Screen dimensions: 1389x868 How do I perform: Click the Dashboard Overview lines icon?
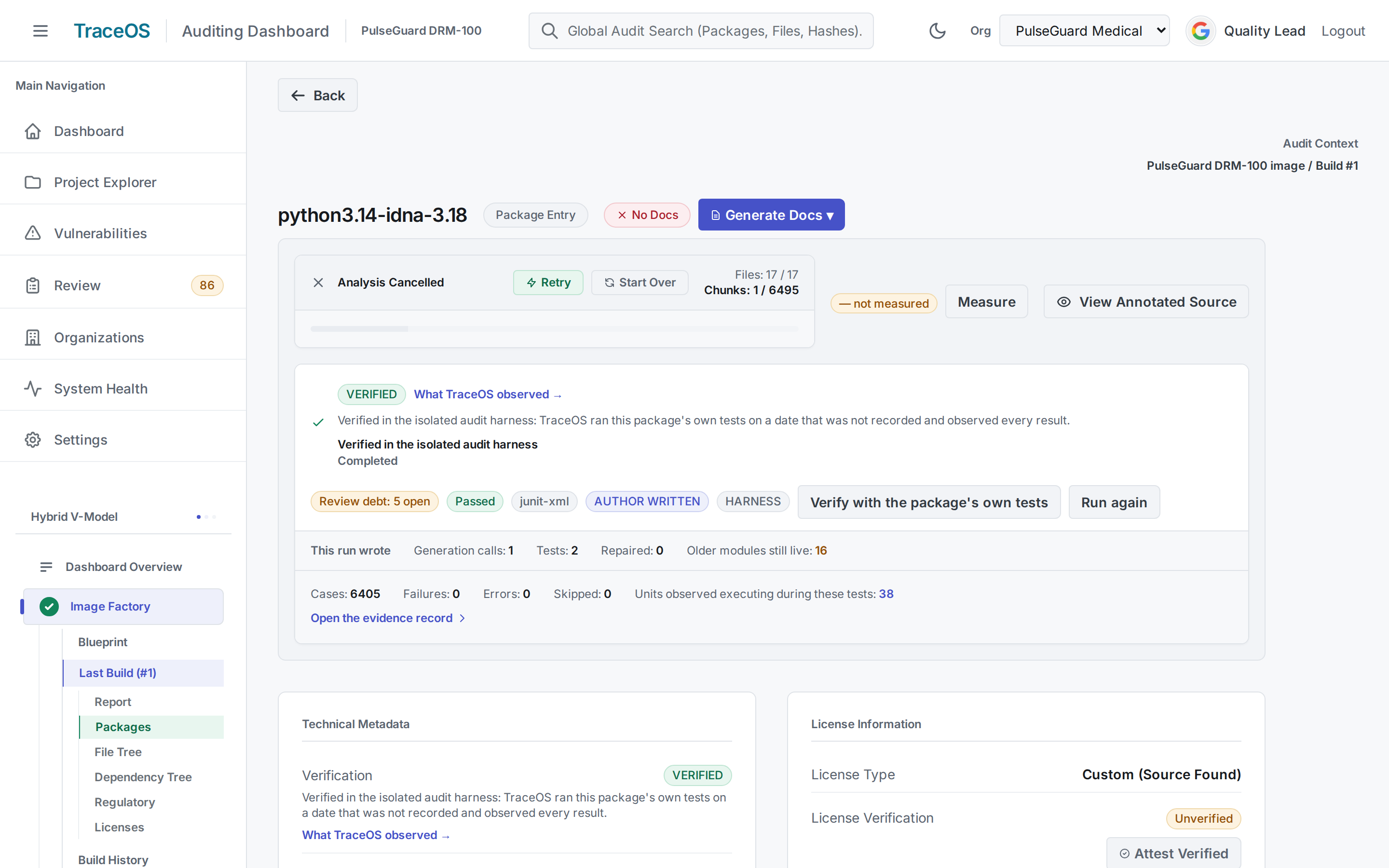[46, 567]
